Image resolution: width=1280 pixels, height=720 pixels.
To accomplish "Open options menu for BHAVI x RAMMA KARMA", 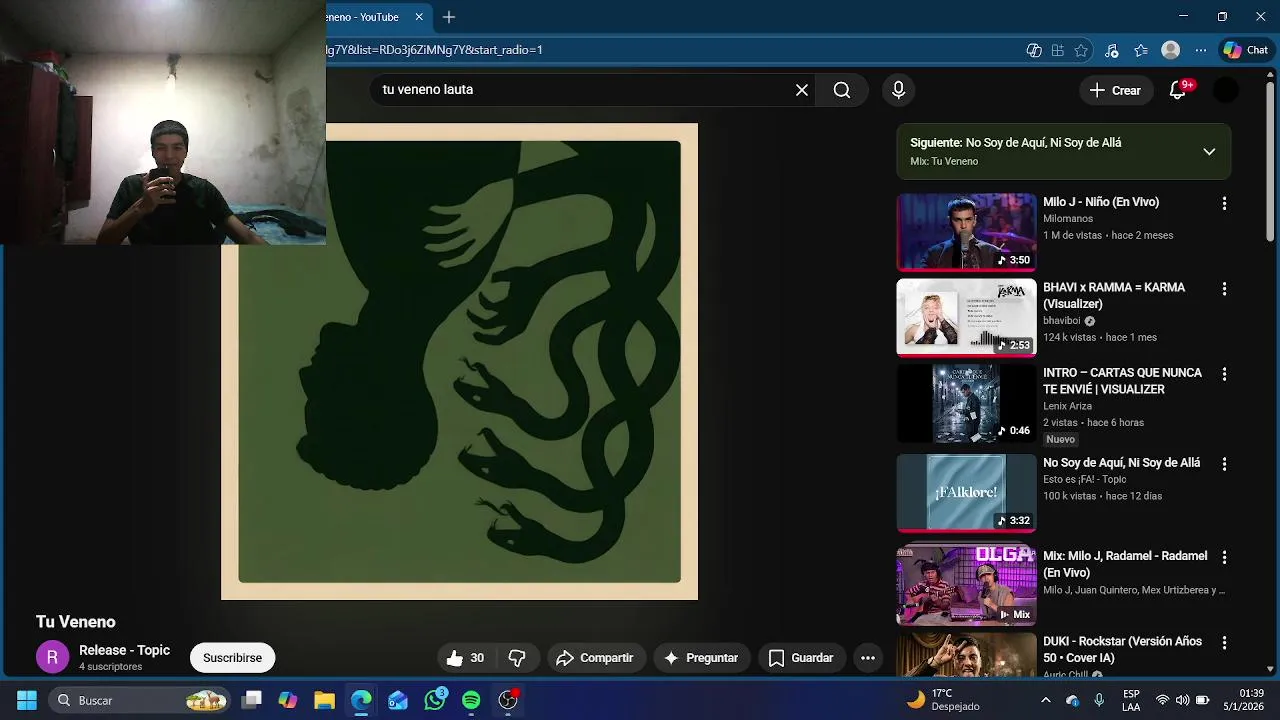I will click(1224, 289).
